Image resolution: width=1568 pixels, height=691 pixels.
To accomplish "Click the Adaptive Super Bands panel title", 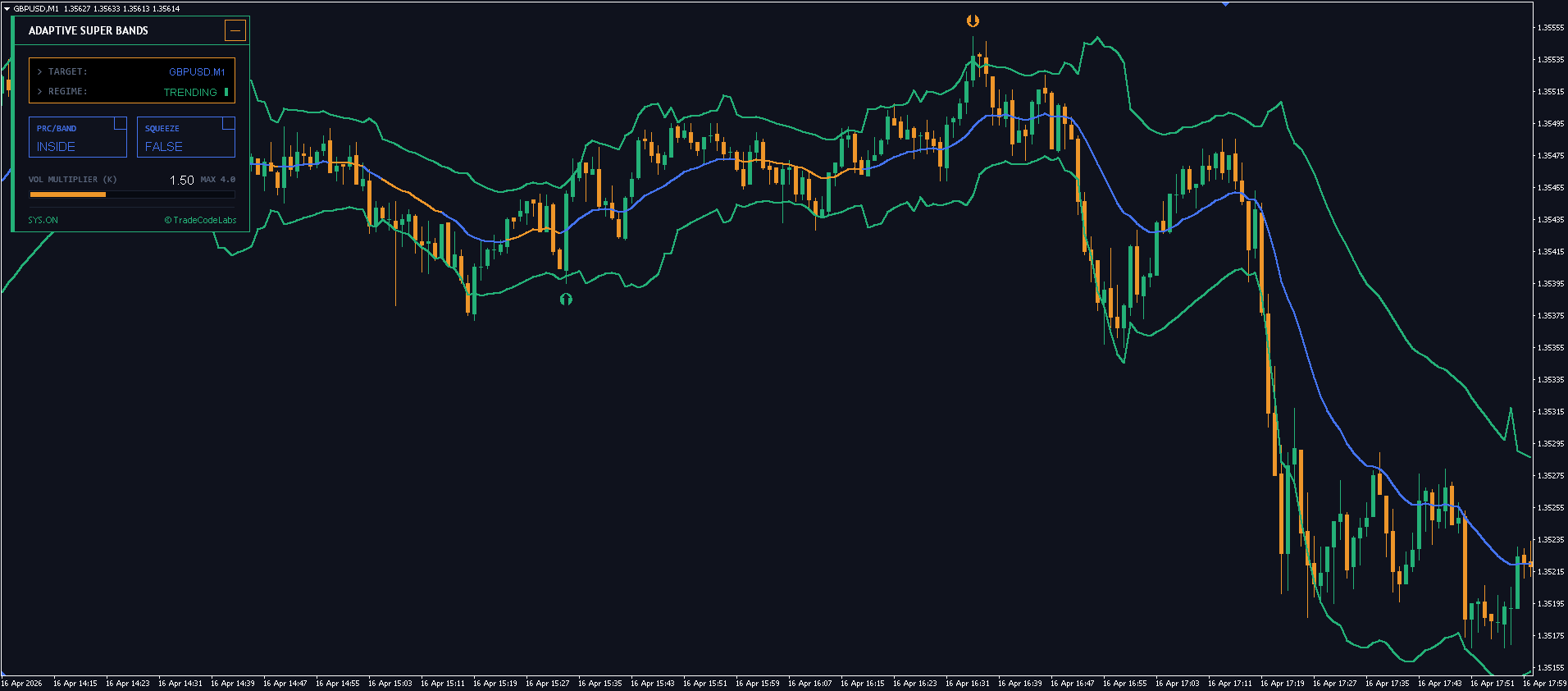I will pos(89,30).
